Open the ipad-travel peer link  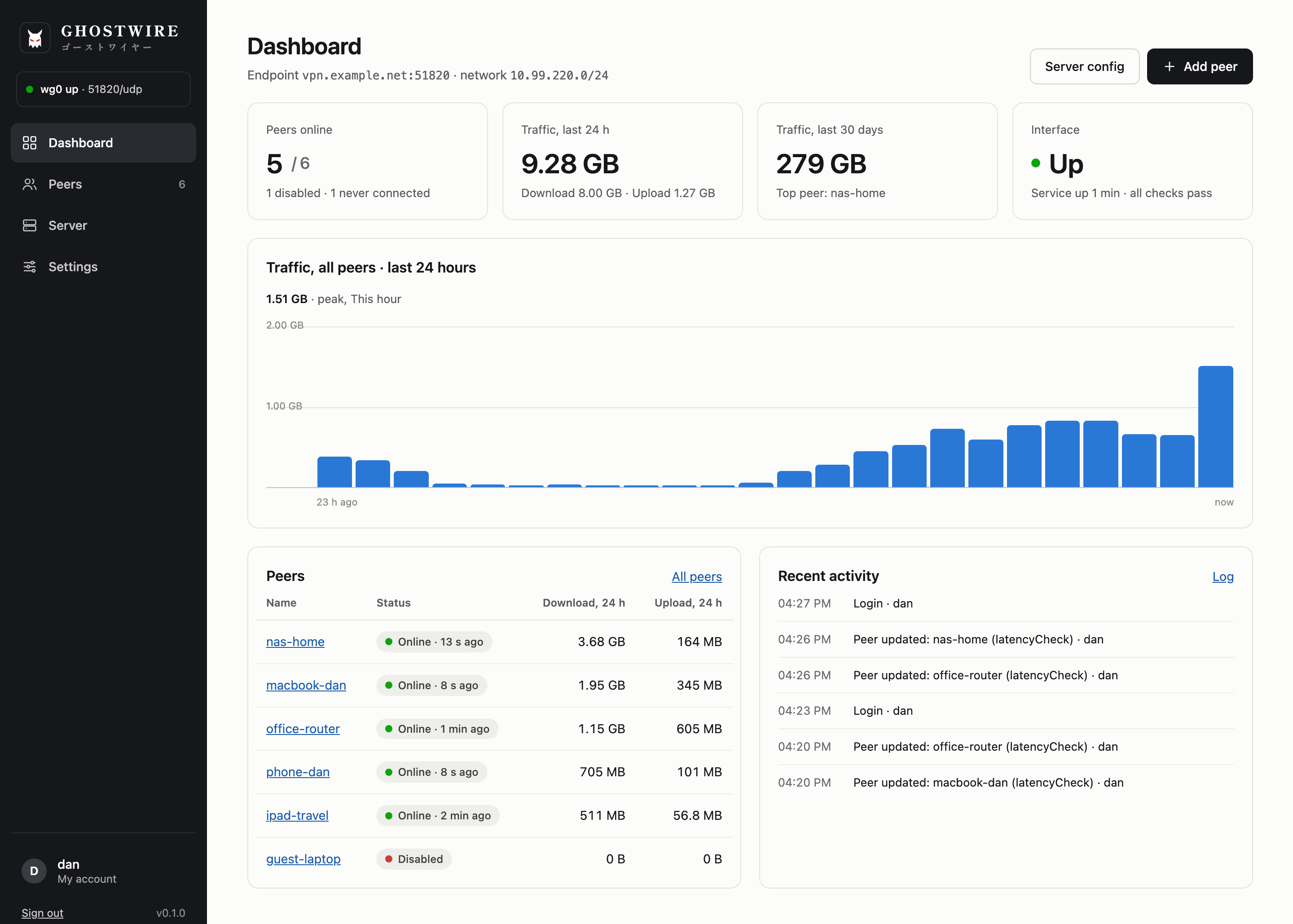pos(298,815)
